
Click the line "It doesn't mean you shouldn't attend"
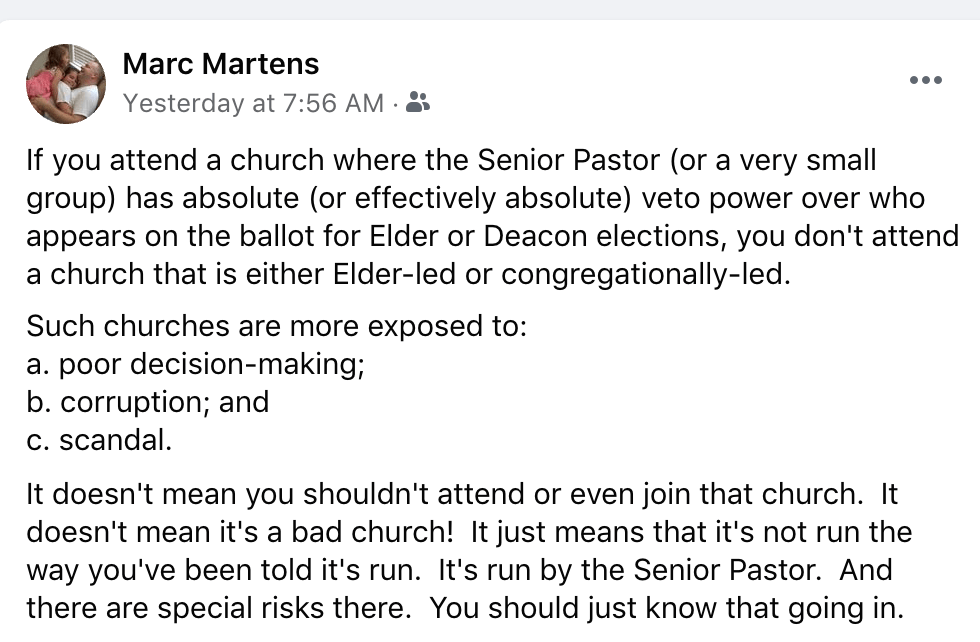coord(460,492)
